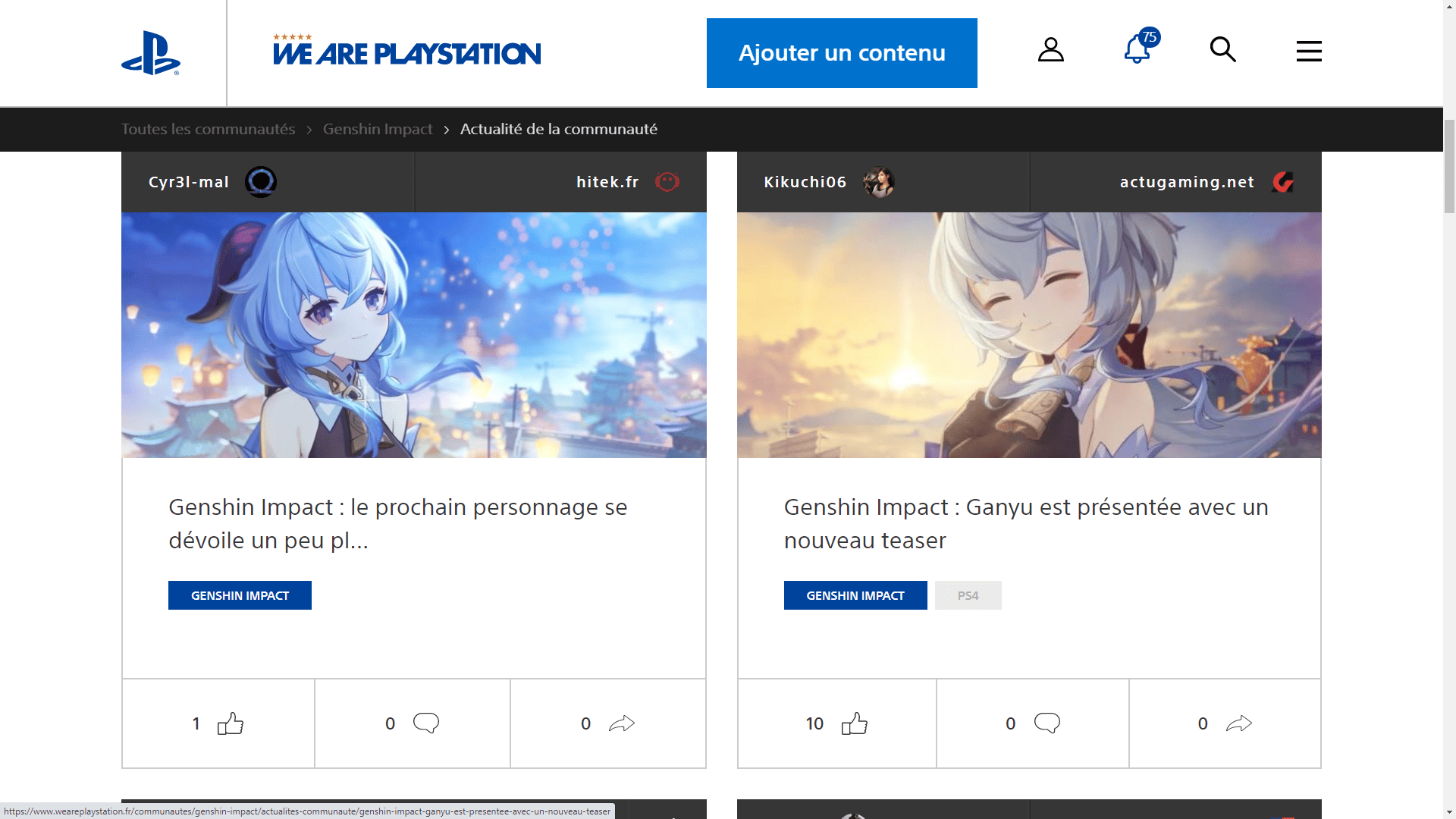Click GENSHIN IMPACT tag on Kikuchi06's card
1456x819 pixels.
click(855, 595)
